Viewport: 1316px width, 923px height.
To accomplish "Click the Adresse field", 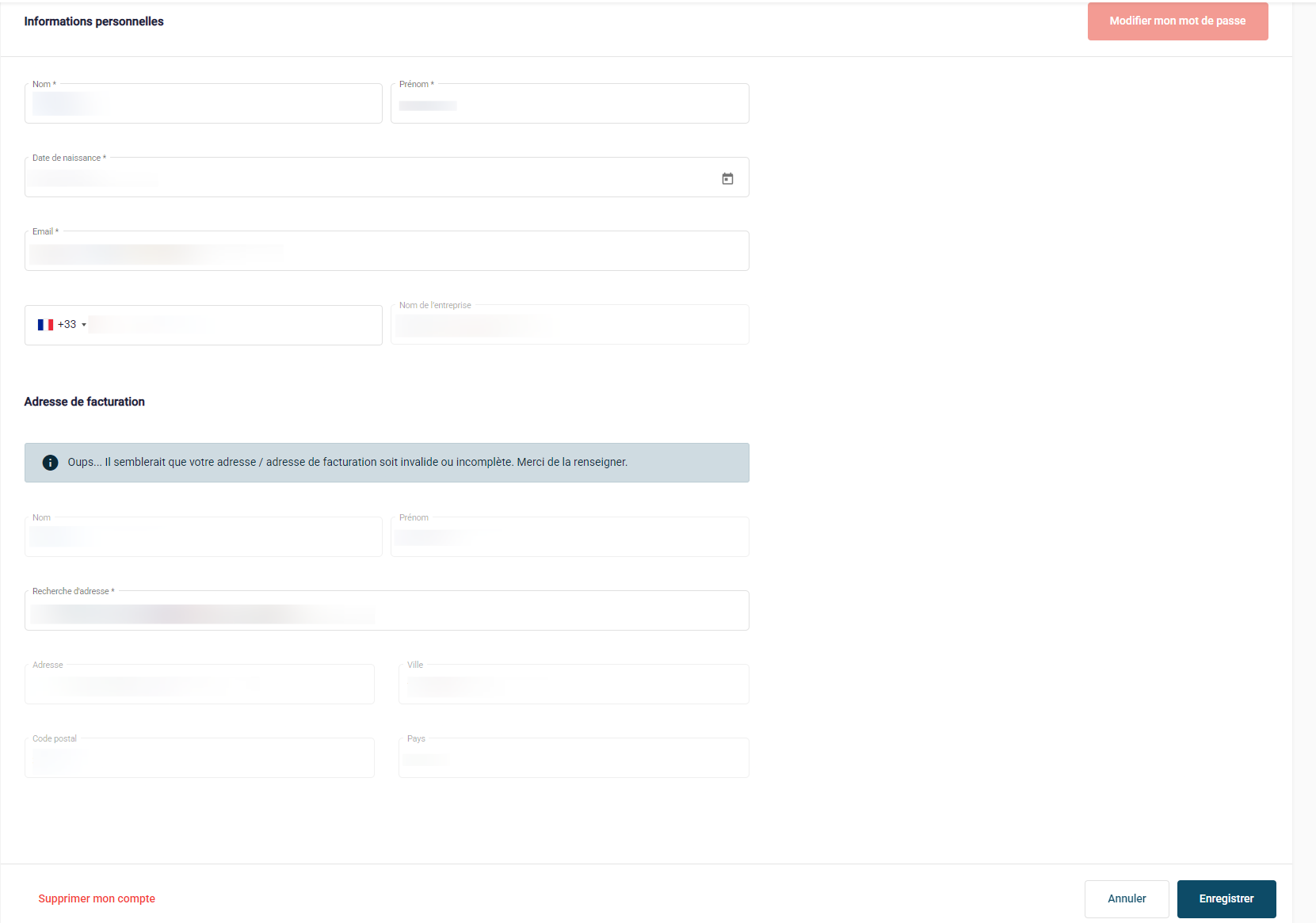I will (199, 685).
